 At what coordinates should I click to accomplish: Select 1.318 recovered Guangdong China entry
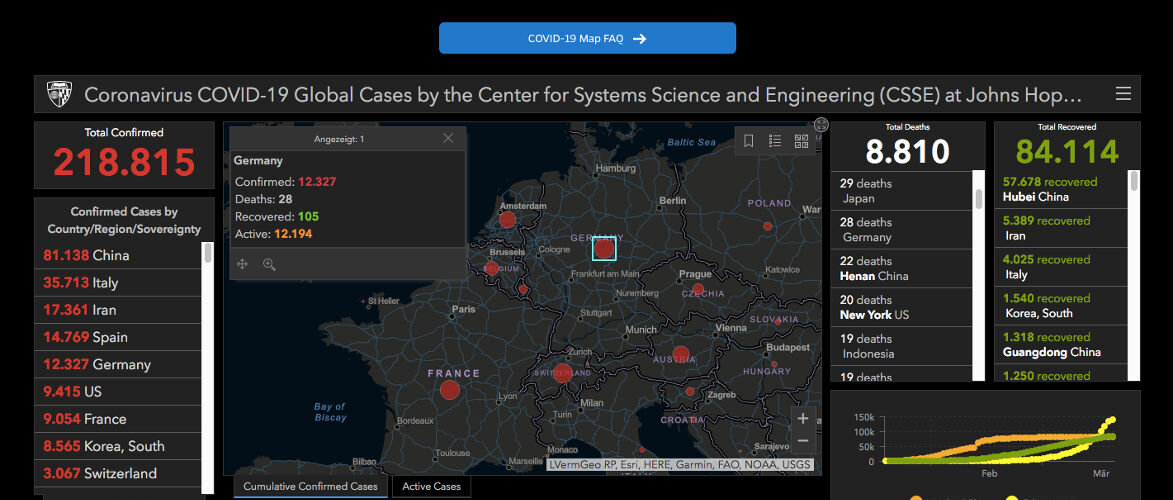[x=1061, y=345]
